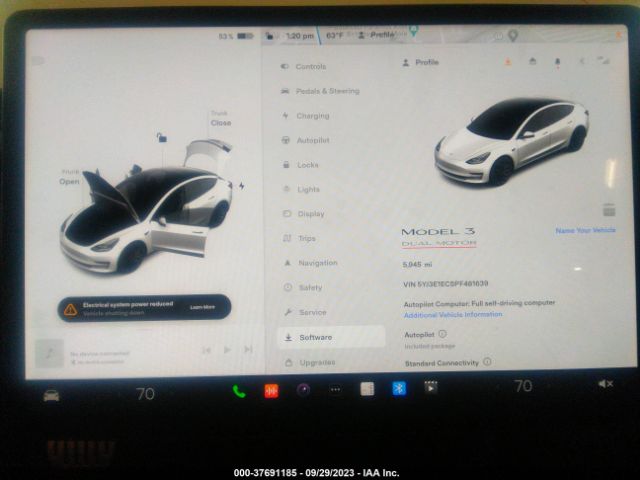Tap Open for the front trunk
Image resolution: width=640 pixels, height=480 pixels.
point(69,182)
